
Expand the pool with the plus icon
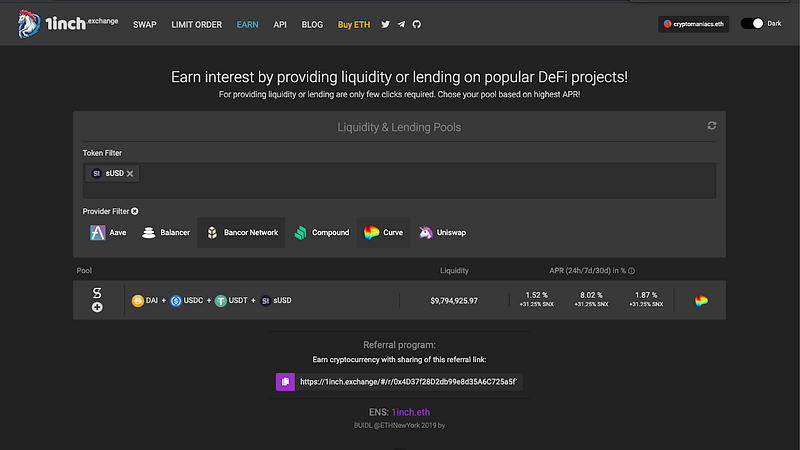(x=97, y=308)
